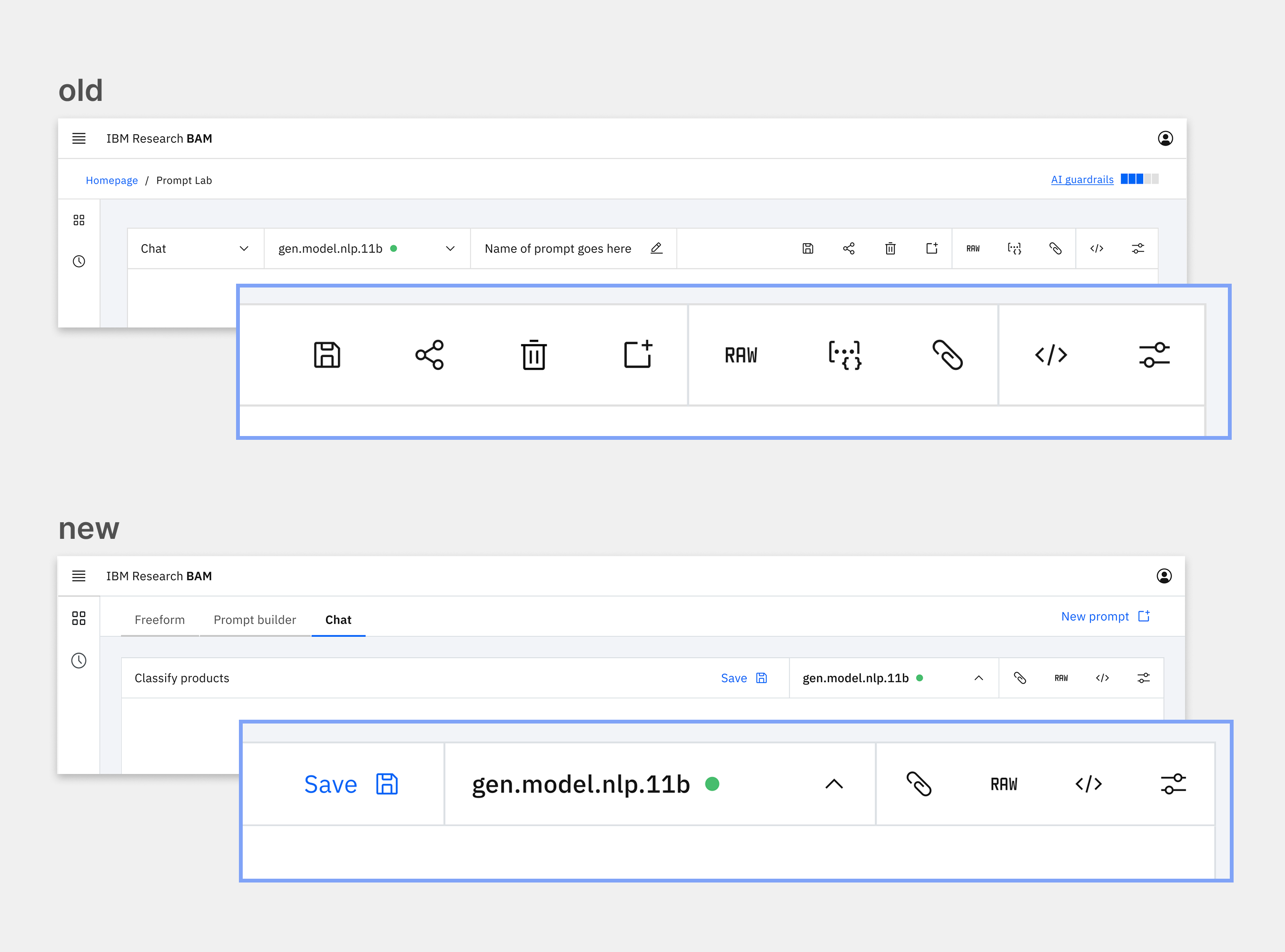Viewport: 1285px width, 952px height.
Task: Navigate to Homepage via the breadcrumb link
Action: pyautogui.click(x=112, y=180)
